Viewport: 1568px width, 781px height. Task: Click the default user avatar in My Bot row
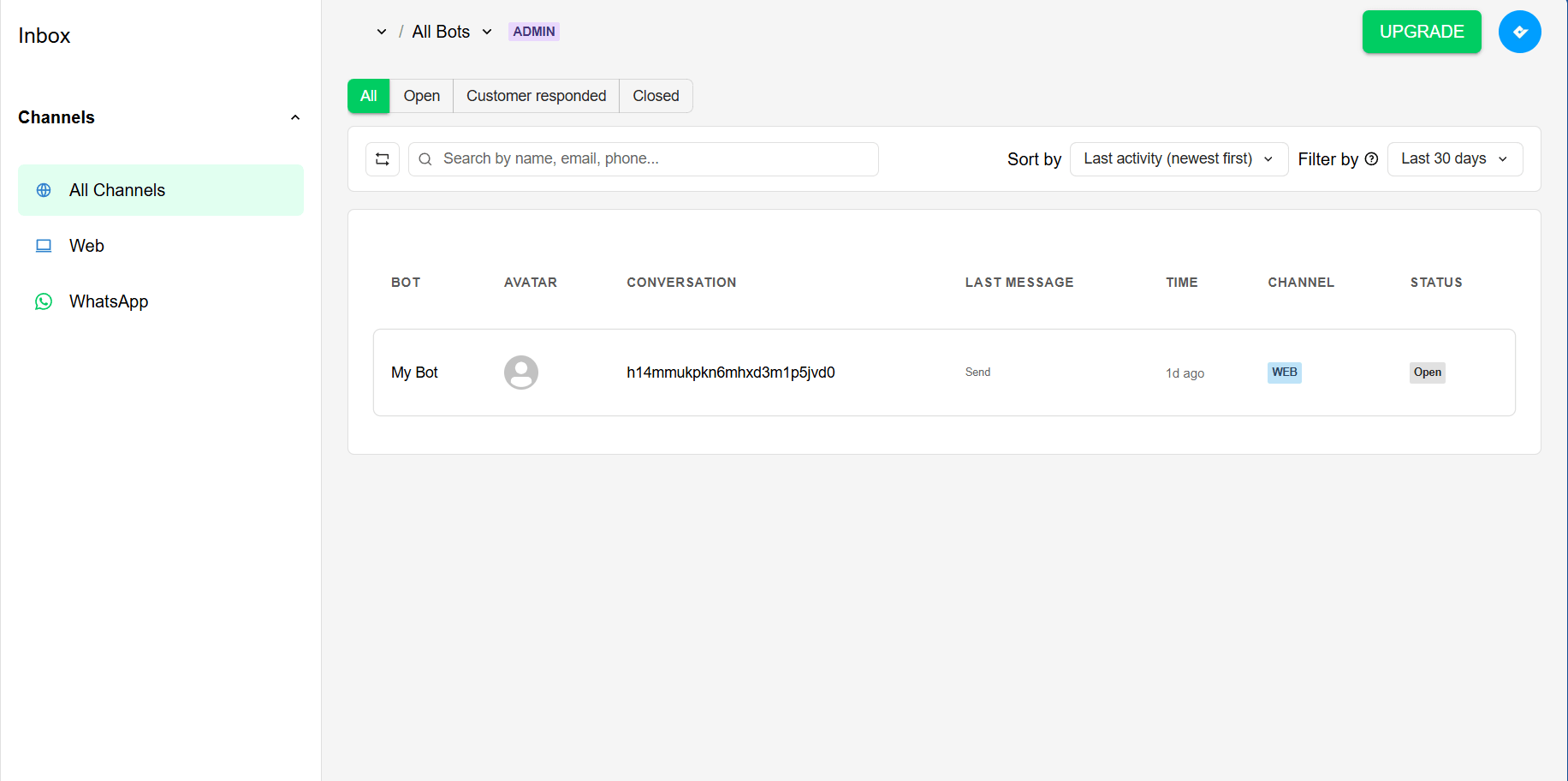tap(521, 373)
